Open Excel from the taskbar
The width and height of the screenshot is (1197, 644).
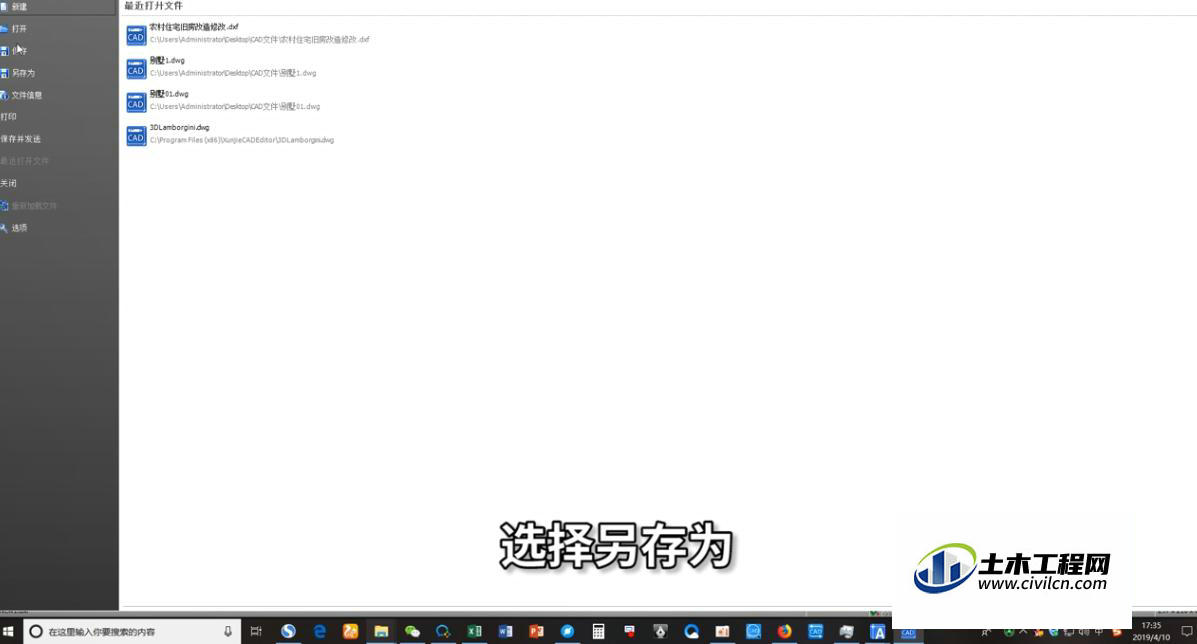click(474, 631)
